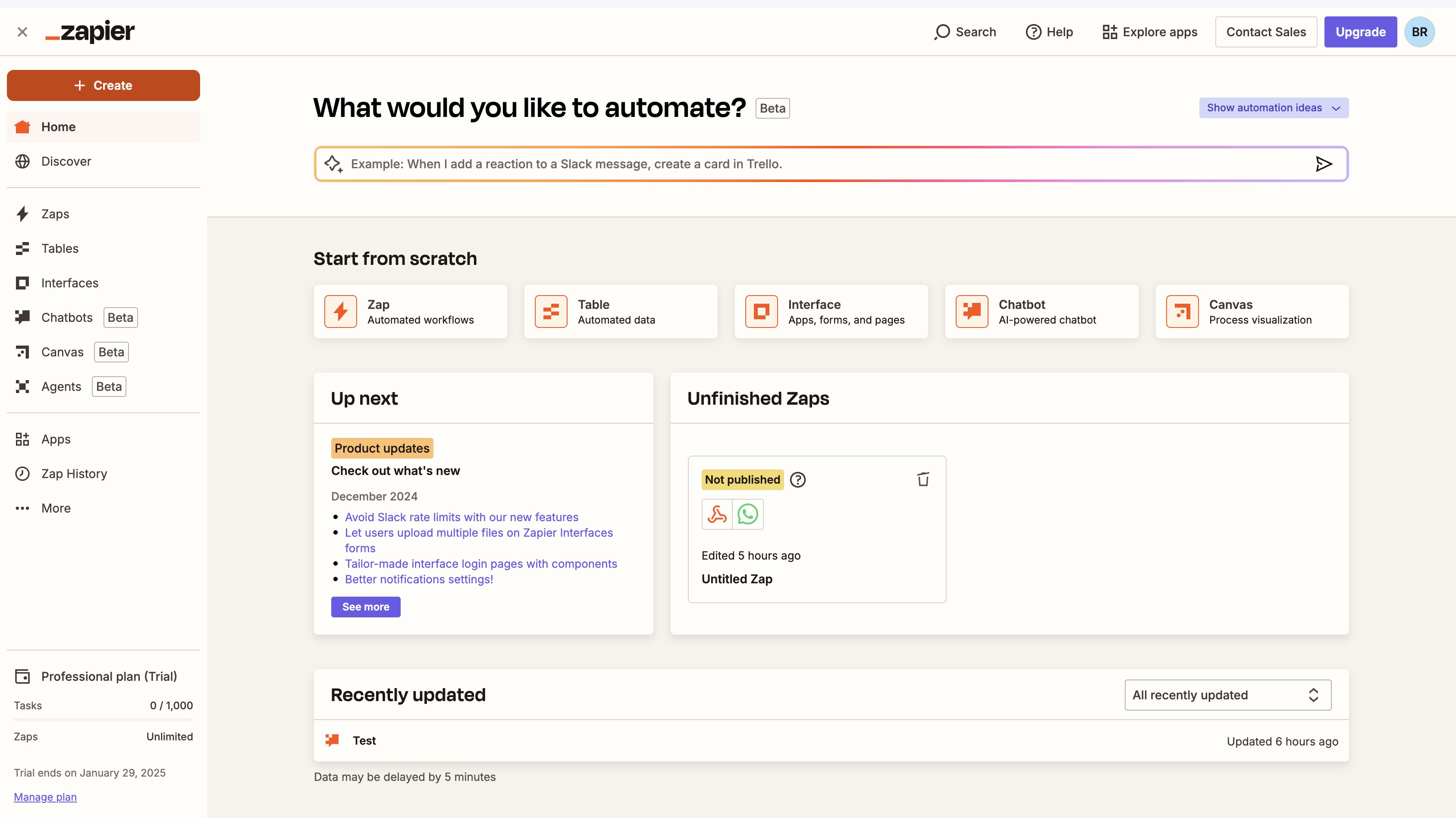Click the Updated 6 hours ago text
This screenshot has height=818, width=1456.
coord(1282,741)
